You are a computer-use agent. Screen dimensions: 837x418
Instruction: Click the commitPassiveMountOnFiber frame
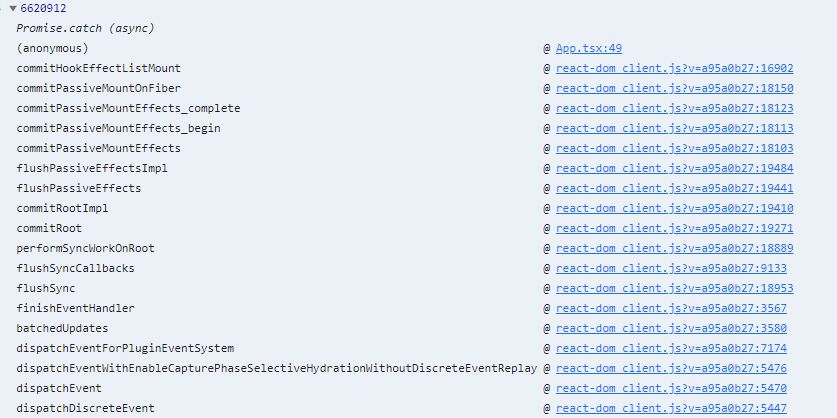[99, 88]
